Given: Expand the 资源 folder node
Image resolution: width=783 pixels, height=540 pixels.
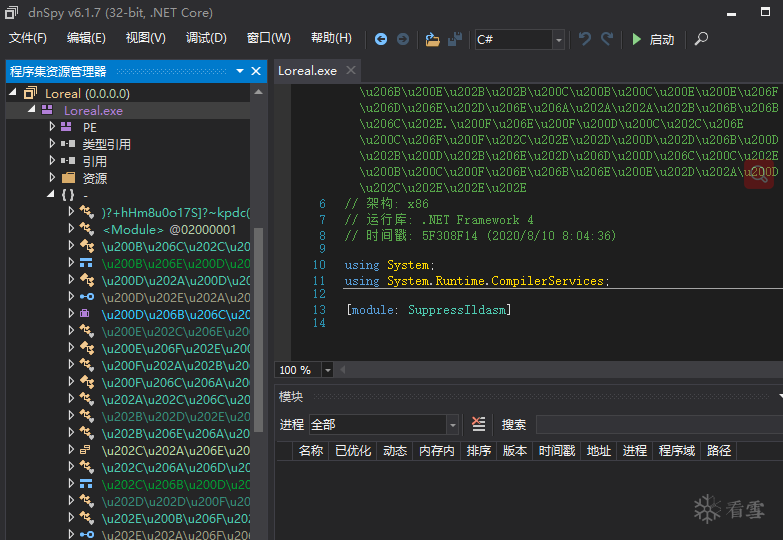Looking at the screenshot, I should (52, 177).
